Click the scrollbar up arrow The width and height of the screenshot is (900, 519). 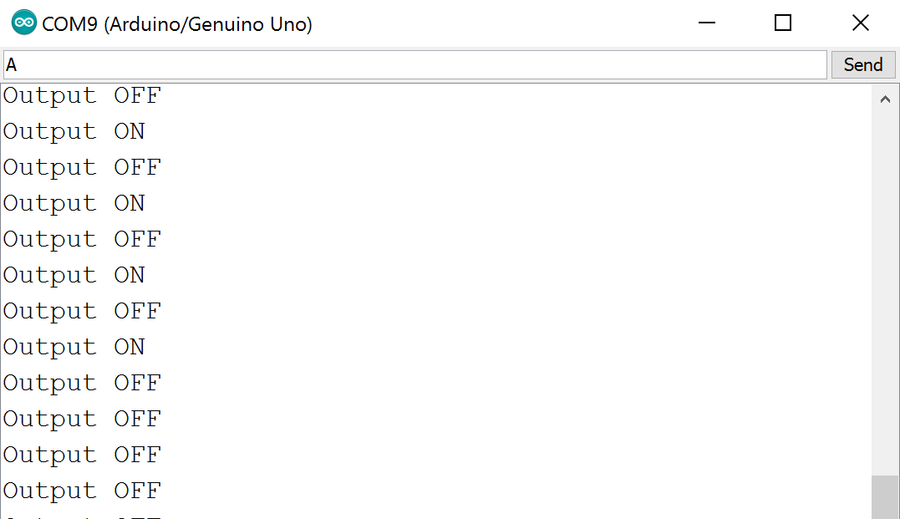click(885, 99)
